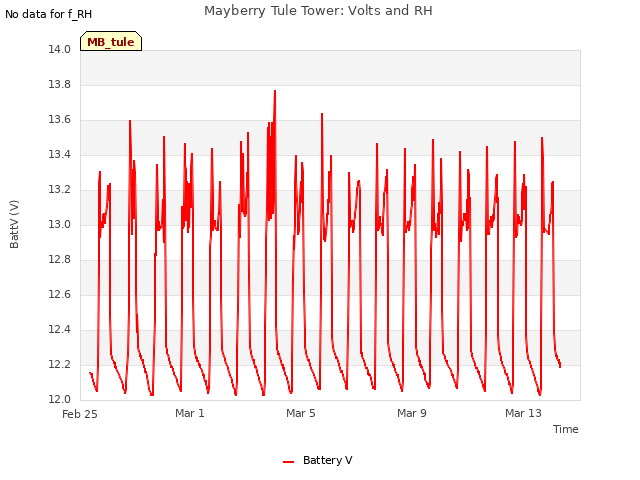This screenshot has height=480, width=640.
Task: Click the 13.6 y-axis tick label
Action: point(60,120)
